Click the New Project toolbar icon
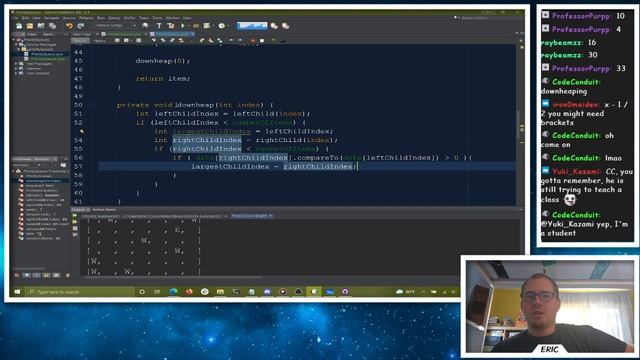Image resolution: width=640 pixels, height=360 pixels. point(30,26)
